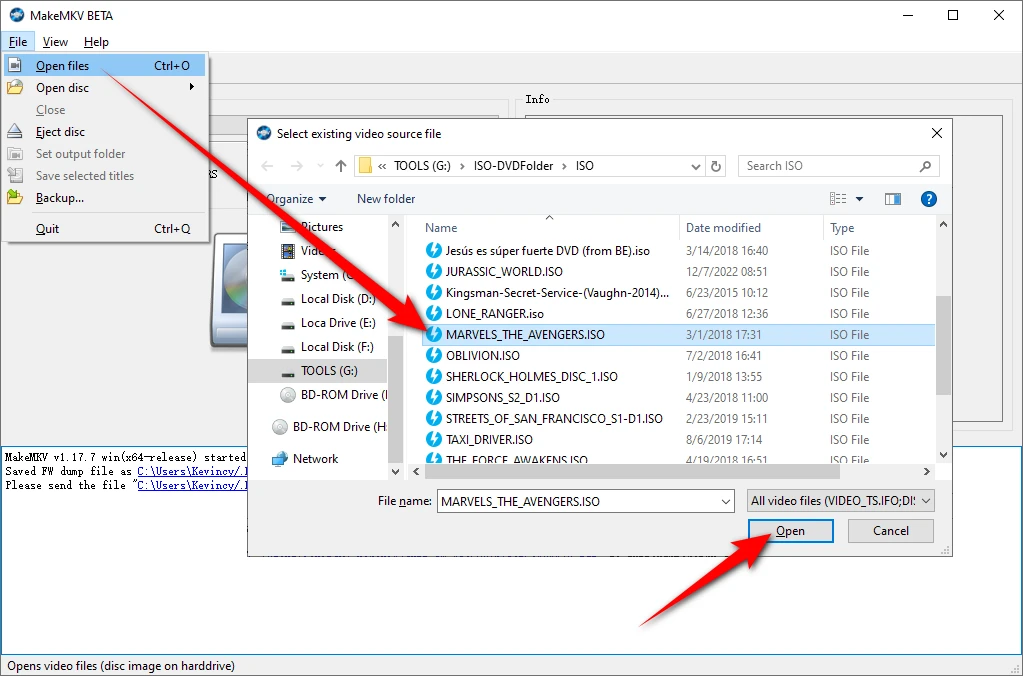Image resolution: width=1023 pixels, height=676 pixels.
Task: Expand the File name combo box
Action: [x=724, y=501]
